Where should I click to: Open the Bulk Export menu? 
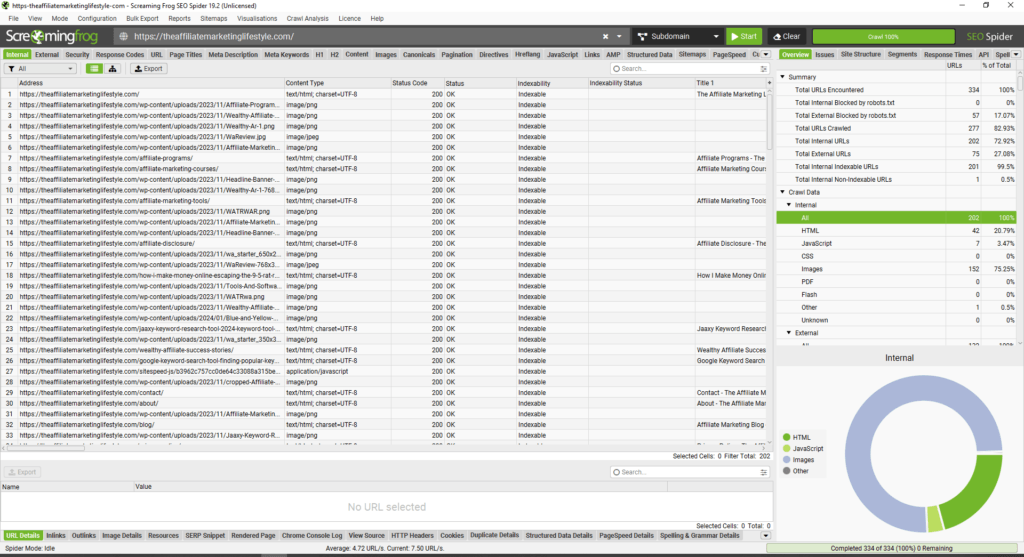coord(142,18)
